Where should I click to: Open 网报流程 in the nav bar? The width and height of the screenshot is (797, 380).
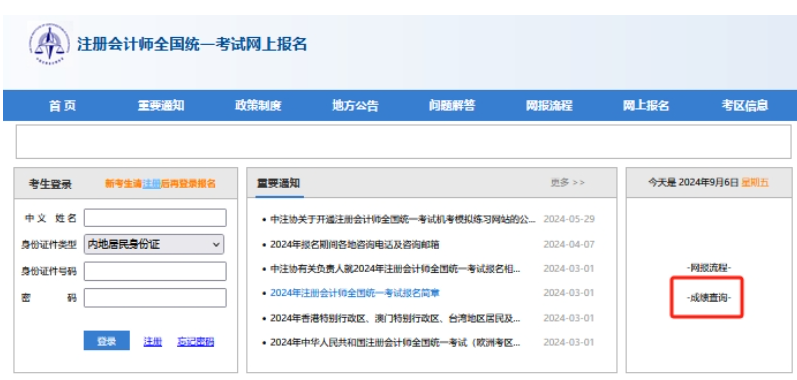tap(549, 106)
